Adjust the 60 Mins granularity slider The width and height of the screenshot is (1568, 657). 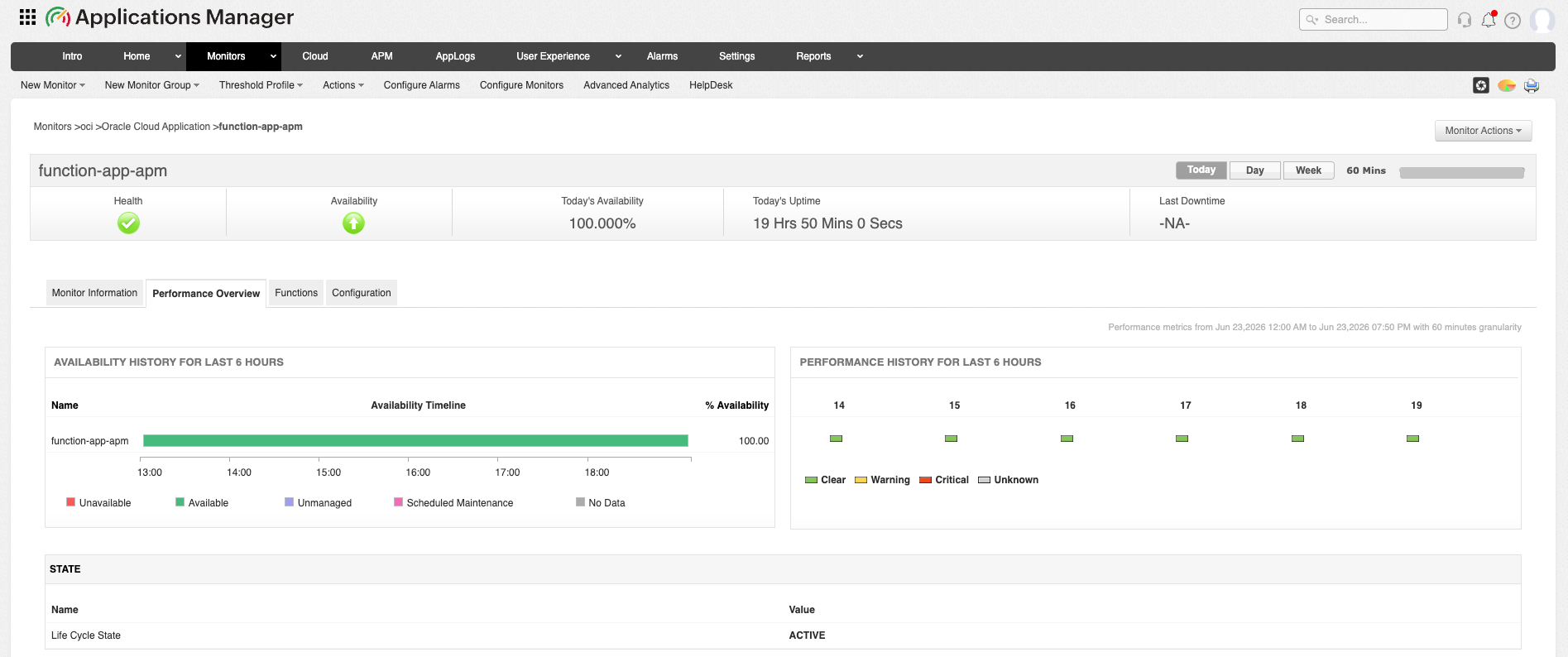pos(1462,173)
